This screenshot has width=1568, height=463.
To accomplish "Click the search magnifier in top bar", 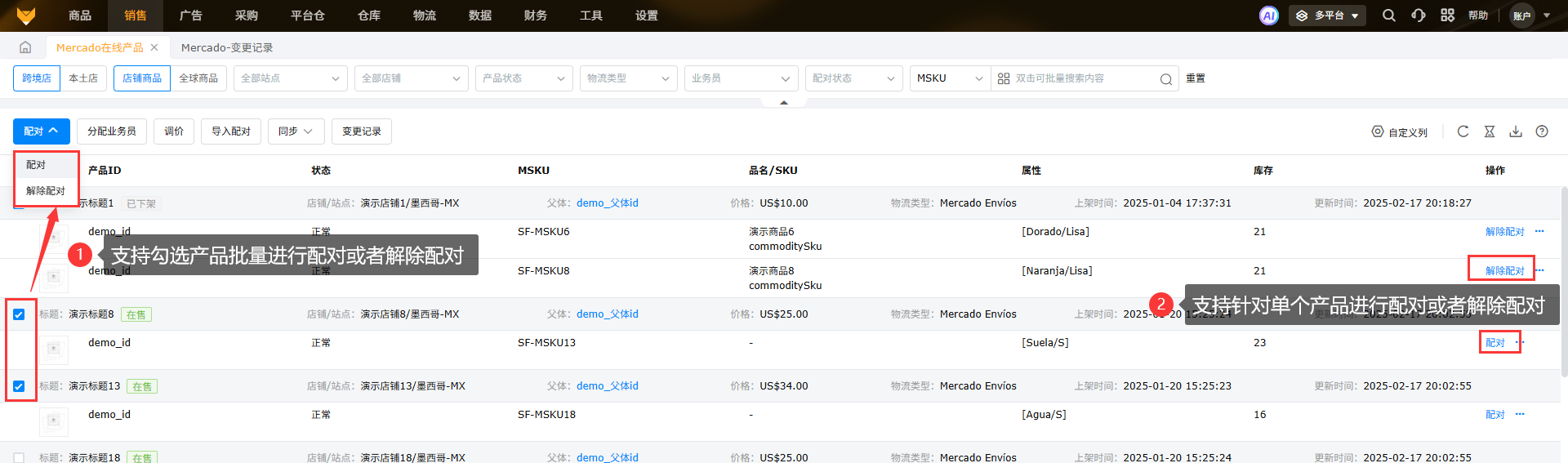I will tap(1388, 16).
